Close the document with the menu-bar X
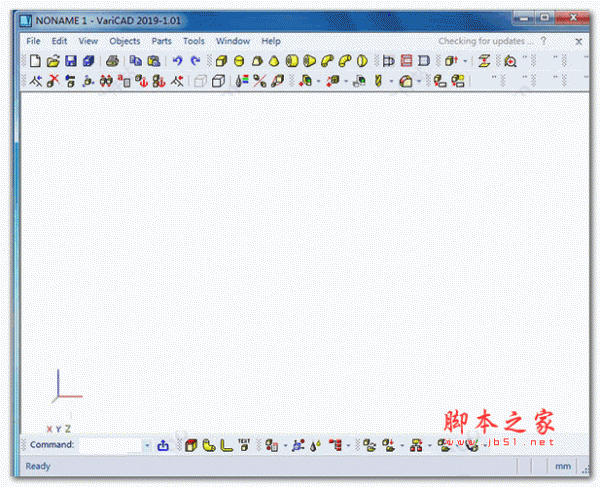This screenshot has height=487, width=600. [579, 42]
